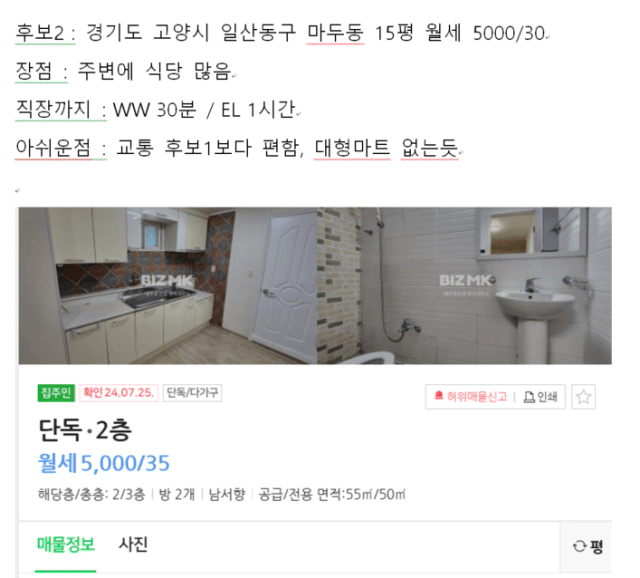Toggle the 평 unit conversion button
640x578 pixels.
(x=588, y=547)
